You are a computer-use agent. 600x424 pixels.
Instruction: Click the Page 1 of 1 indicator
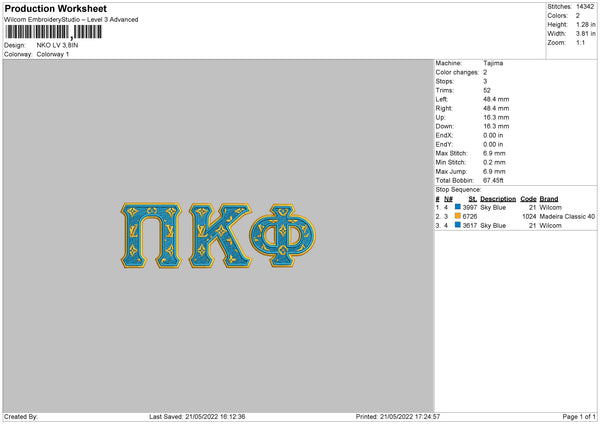point(579,417)
